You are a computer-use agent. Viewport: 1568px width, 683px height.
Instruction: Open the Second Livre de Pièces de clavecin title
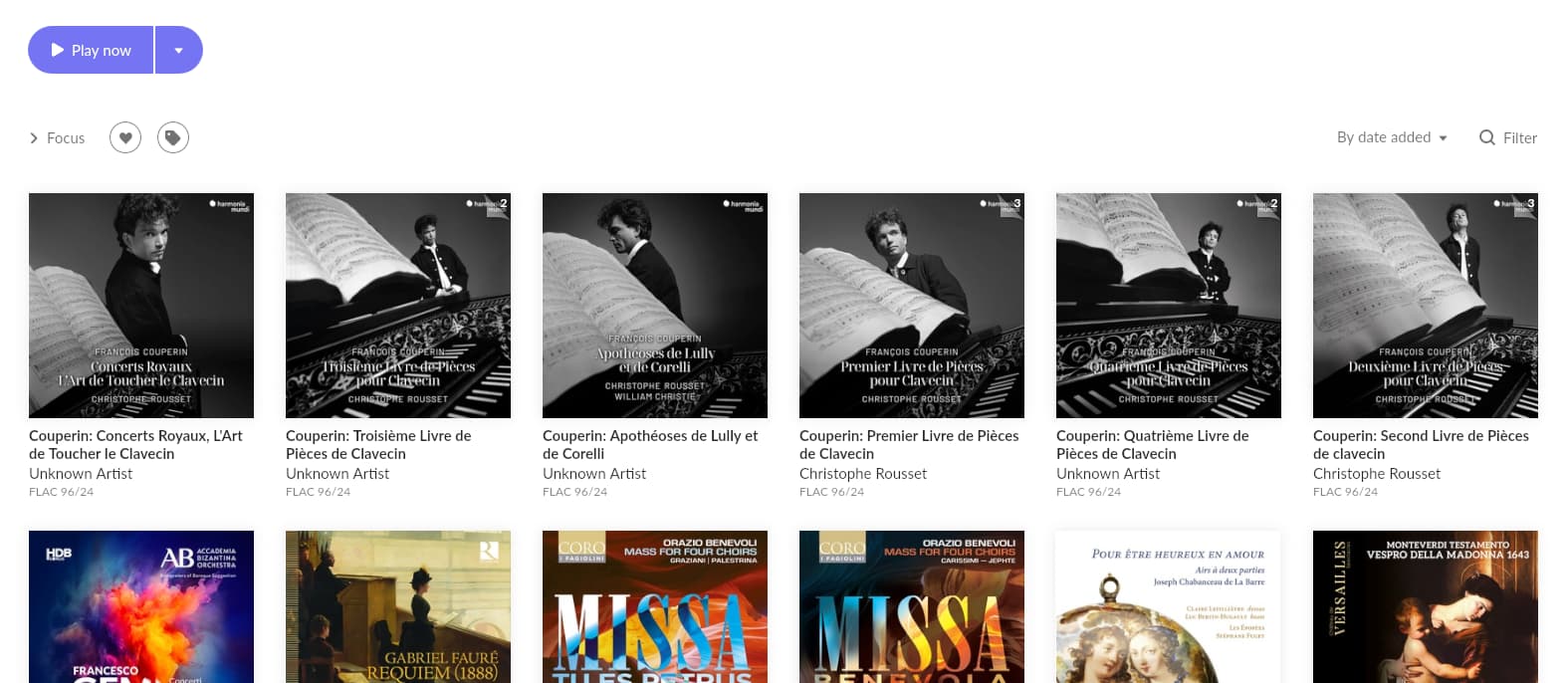[x=1421, y=444]
